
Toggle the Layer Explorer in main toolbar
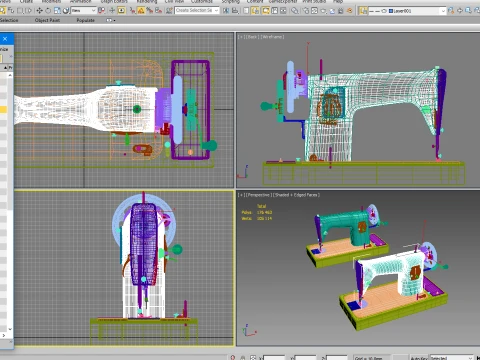(255, 11)
